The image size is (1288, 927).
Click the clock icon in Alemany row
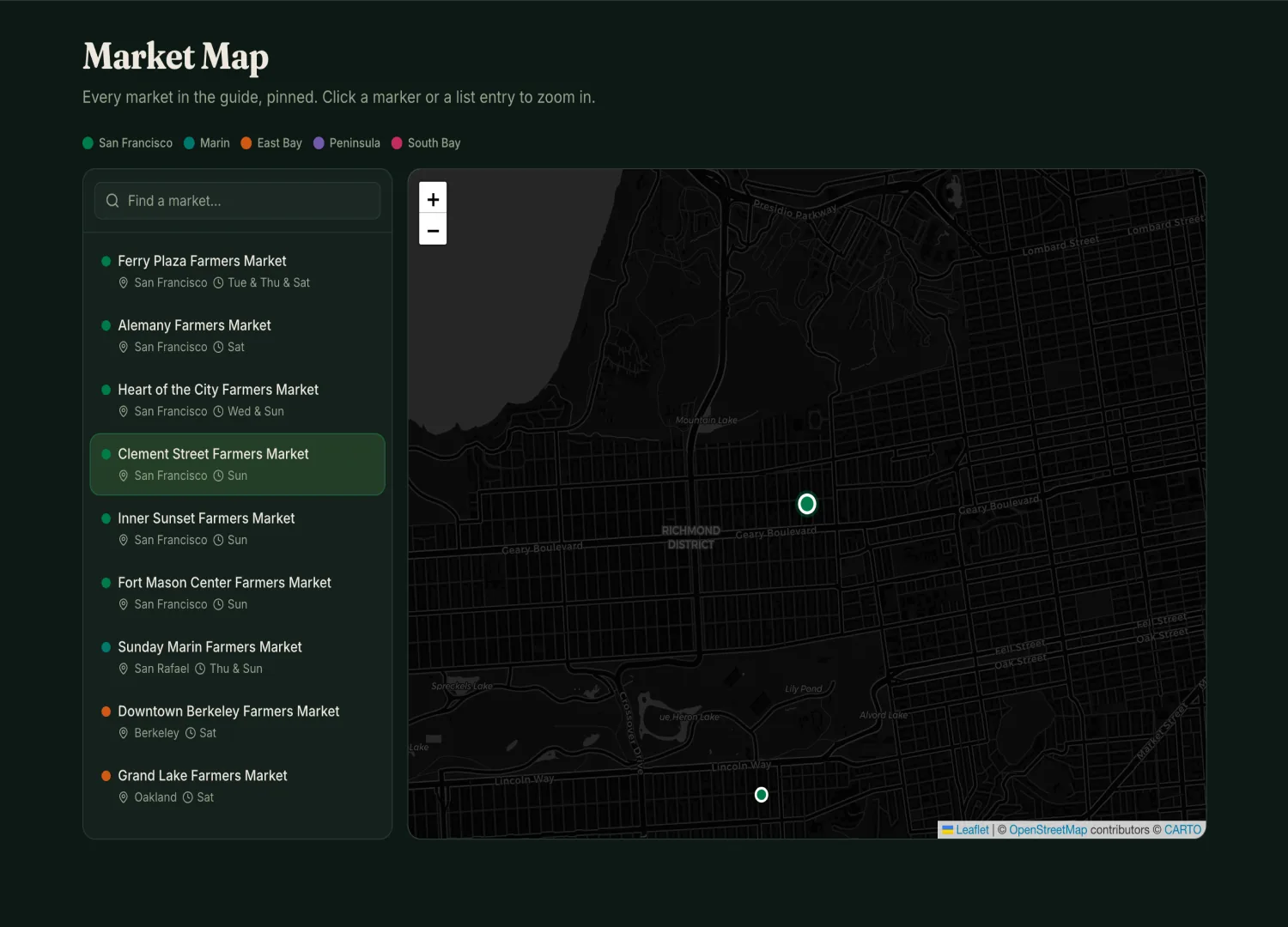218,347
